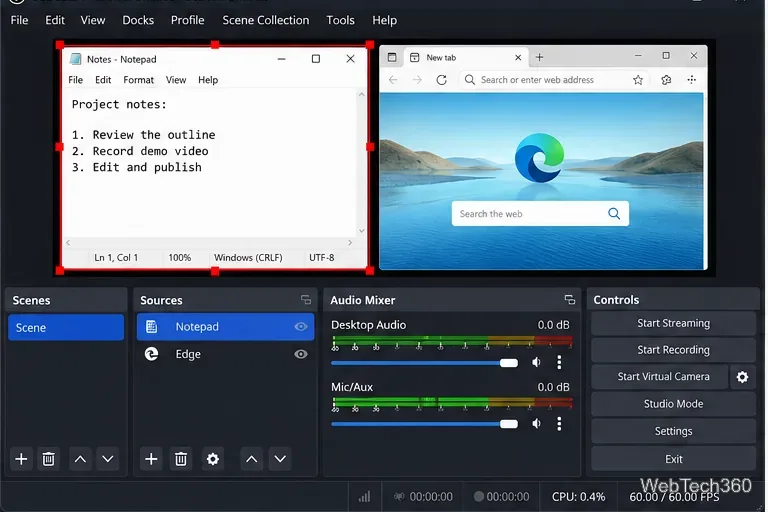Click CPU: 0.4% in status bar
768x512 pixels.
click(x=578, y=497)
